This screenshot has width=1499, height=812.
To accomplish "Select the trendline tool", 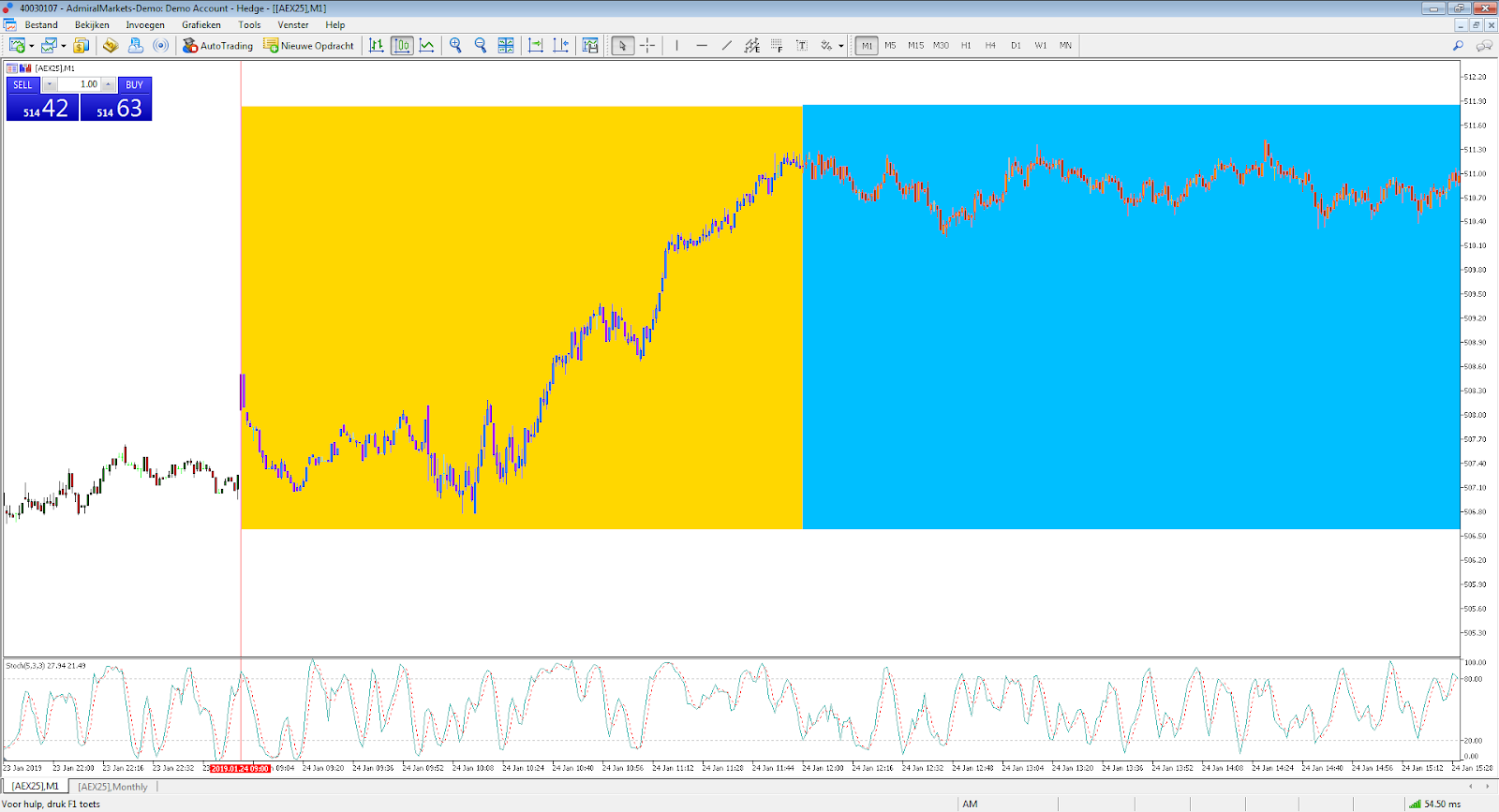I will coord(727,45).
